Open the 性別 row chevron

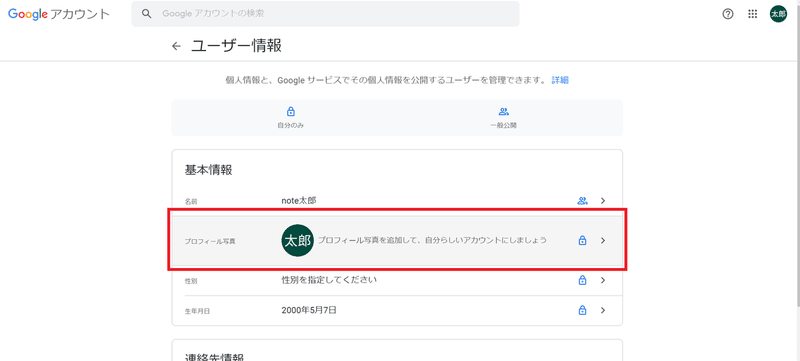coord(603,280)
